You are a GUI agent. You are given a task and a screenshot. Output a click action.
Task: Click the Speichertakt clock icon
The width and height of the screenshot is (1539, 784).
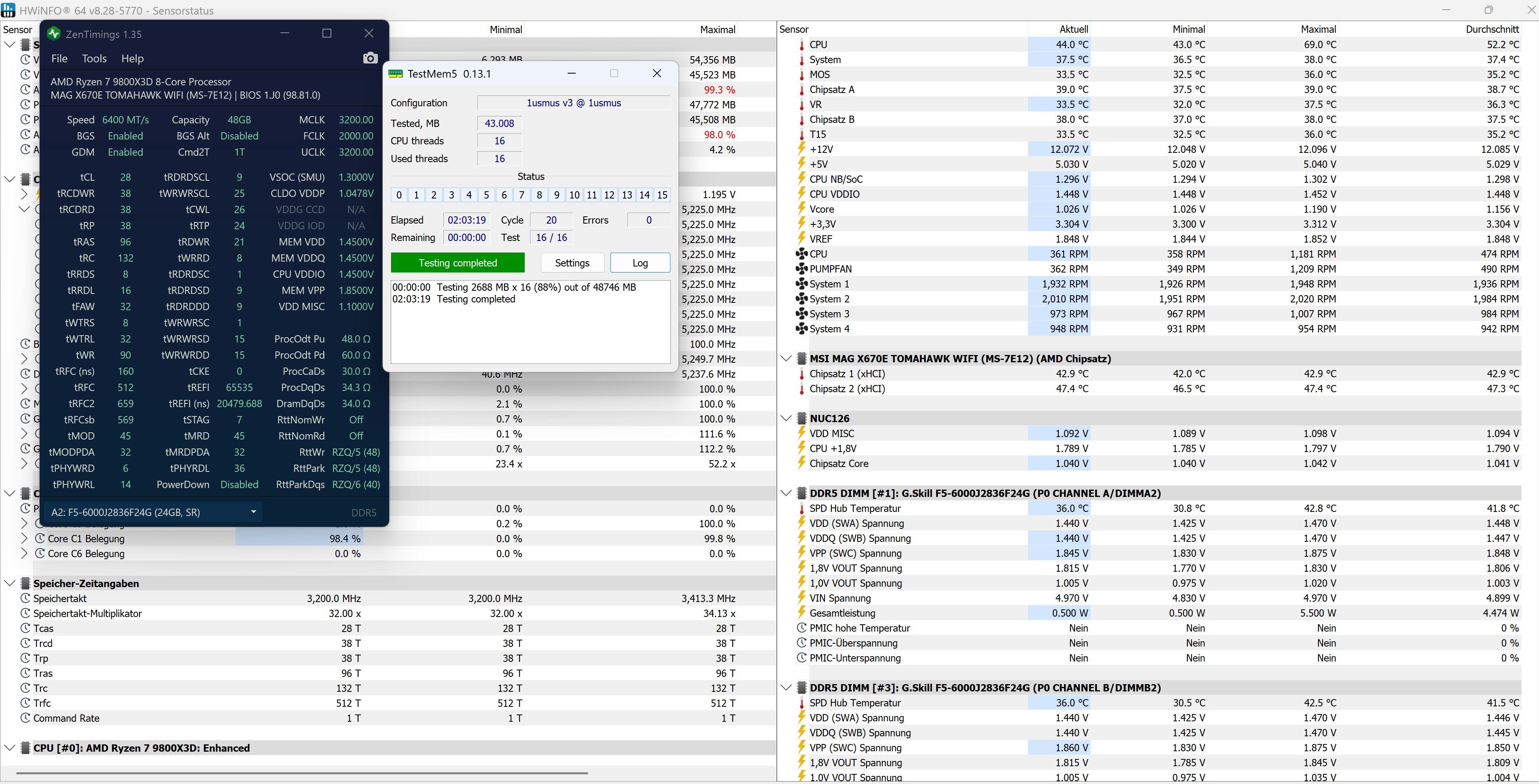tap(25, 598)
